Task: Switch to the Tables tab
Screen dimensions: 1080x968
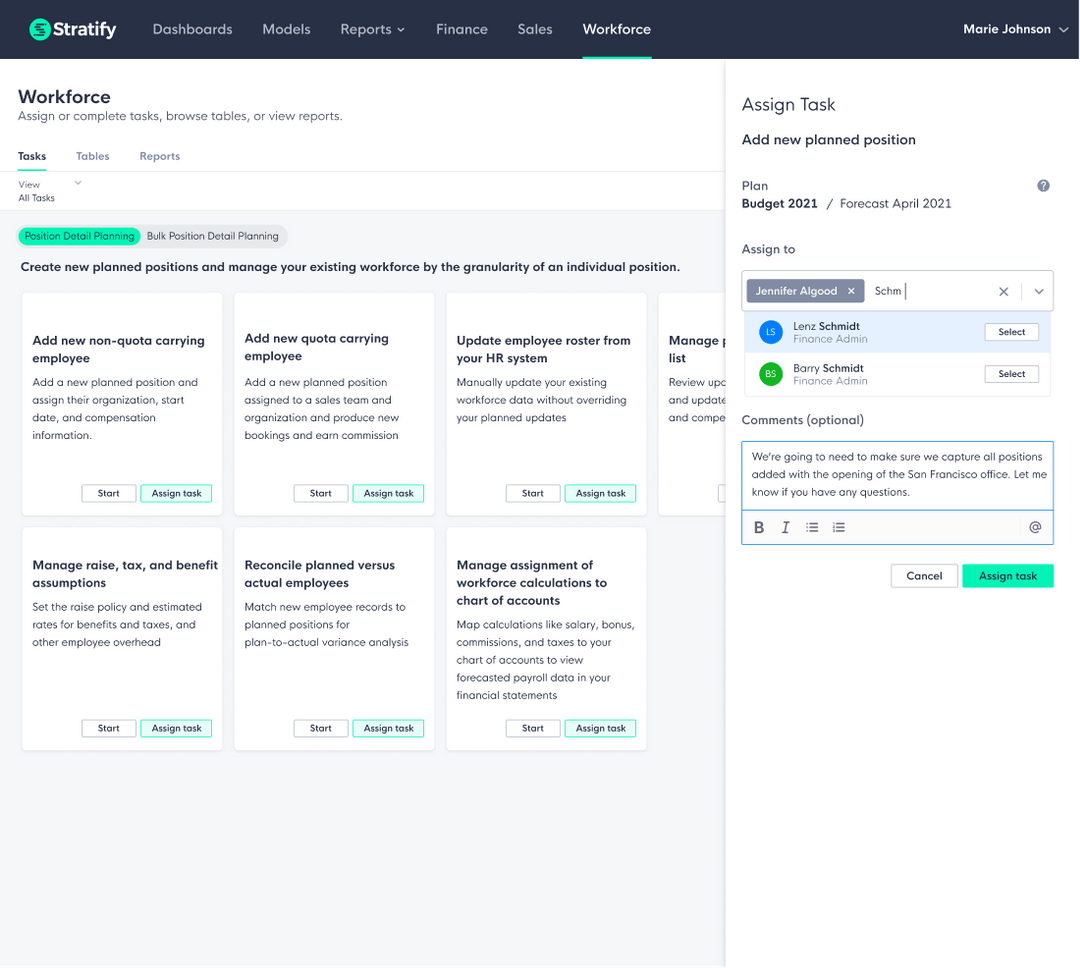Action: [x=92, y=156]
